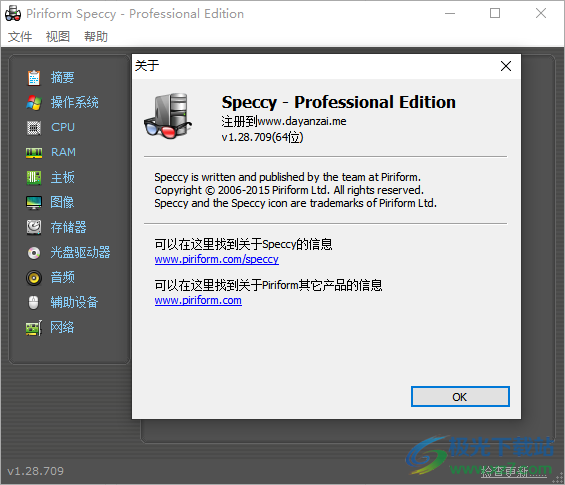Screen dimensions: 565x485
Task: Click the 'Speccy is written and published' line
Action: coord(288,177)
